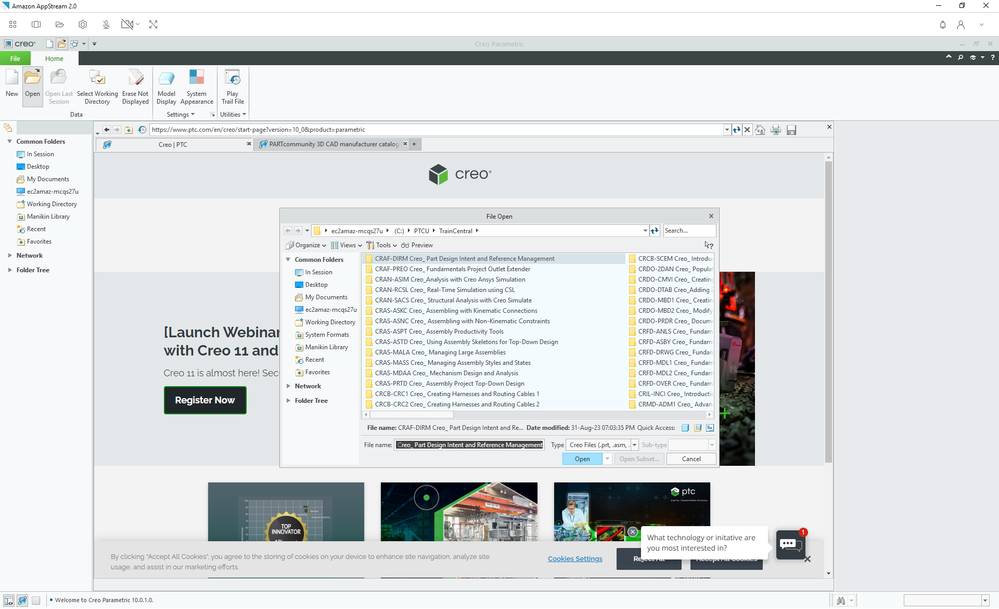Image resolution: width=999 pixels, height=609 pixels.
Task: Click the Search field in File Open dialog
Action: [689, 231]
